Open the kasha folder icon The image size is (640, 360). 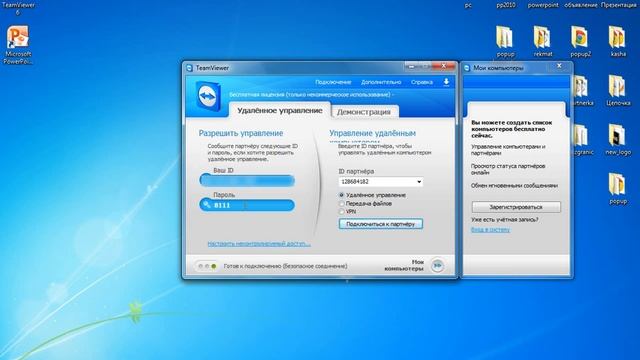point(618,41)
